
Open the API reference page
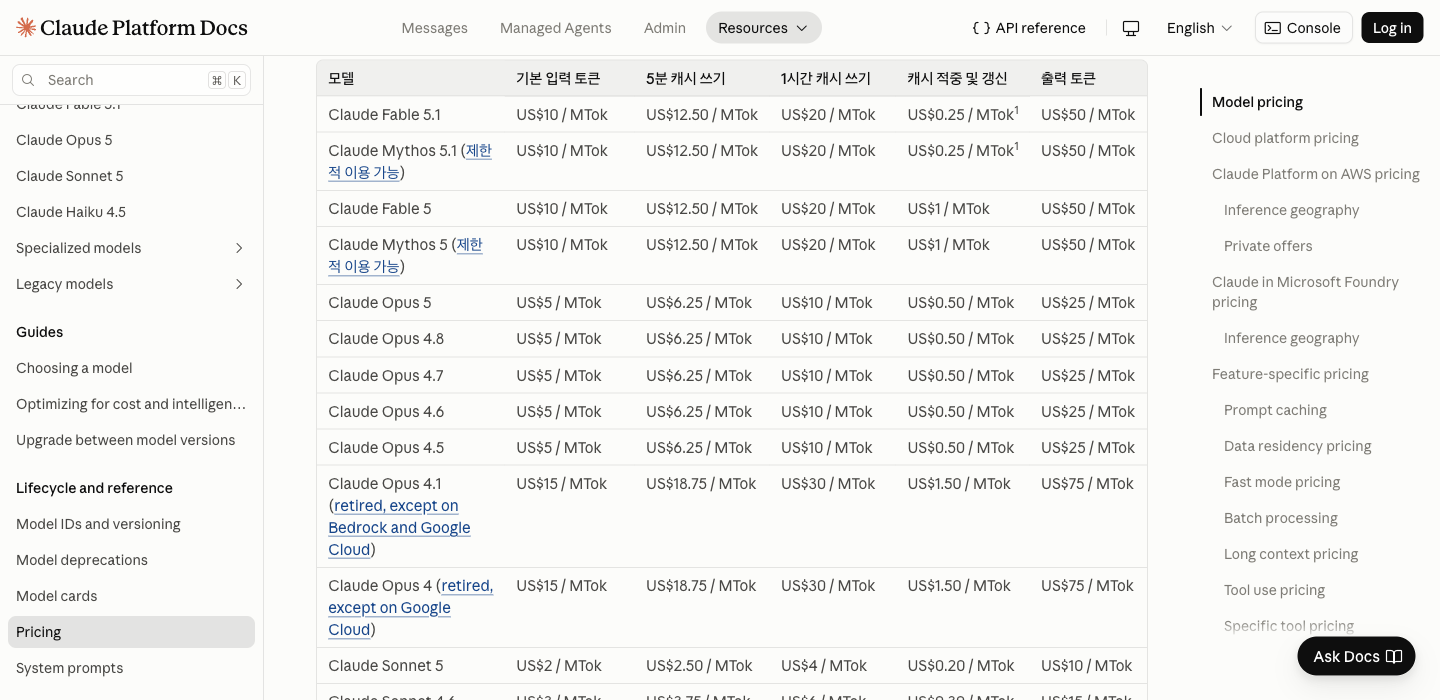coord(1029,28)
